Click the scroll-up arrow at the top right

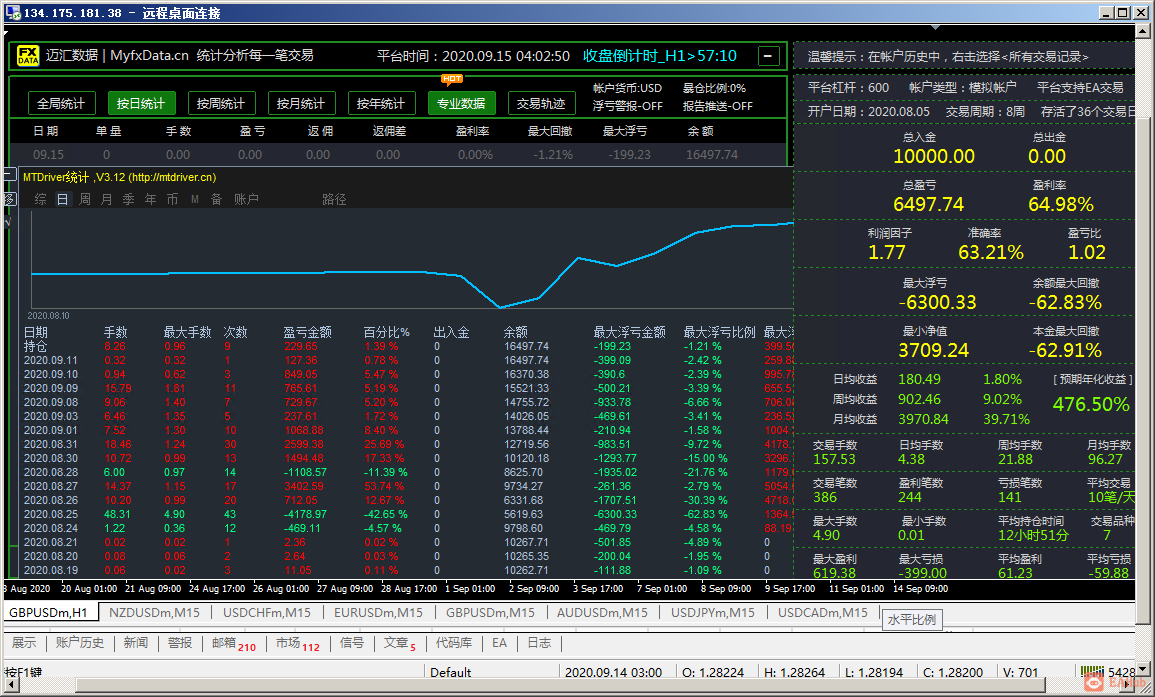point(1142,31)
